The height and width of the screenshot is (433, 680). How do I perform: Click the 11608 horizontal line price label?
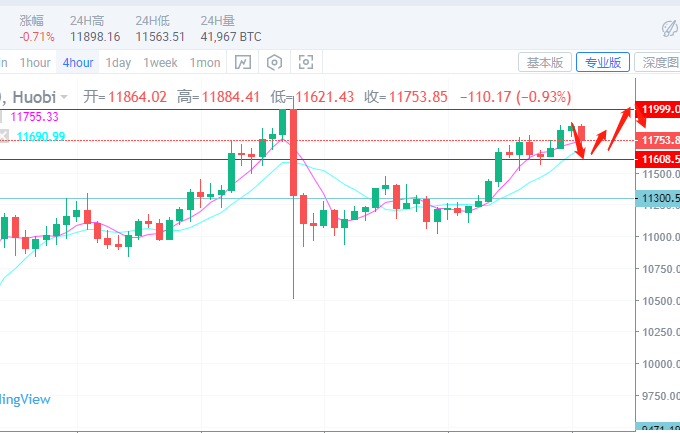coord(660,159)
